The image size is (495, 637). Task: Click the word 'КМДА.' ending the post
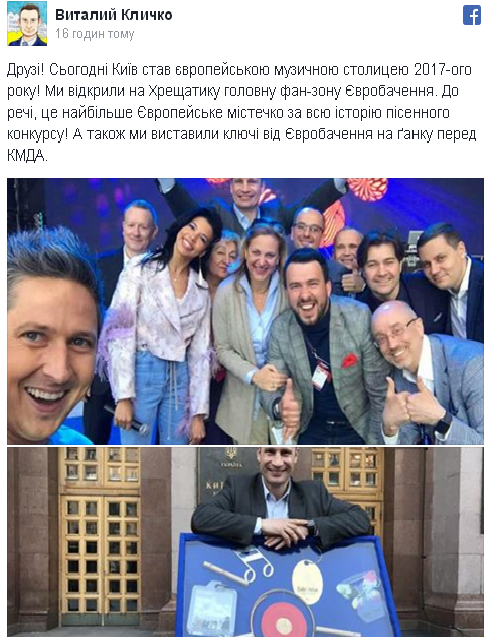[27, 156]
